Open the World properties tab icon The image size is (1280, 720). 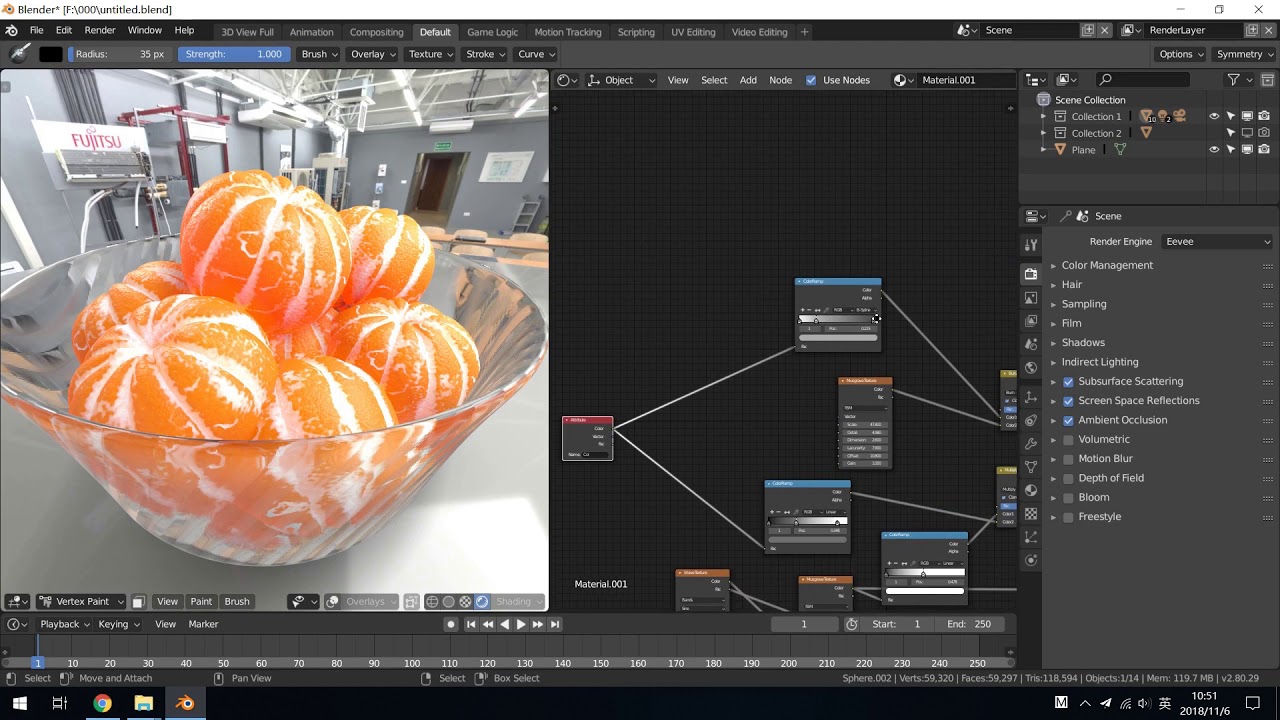pyautogui.click(x=1031, y=368)
